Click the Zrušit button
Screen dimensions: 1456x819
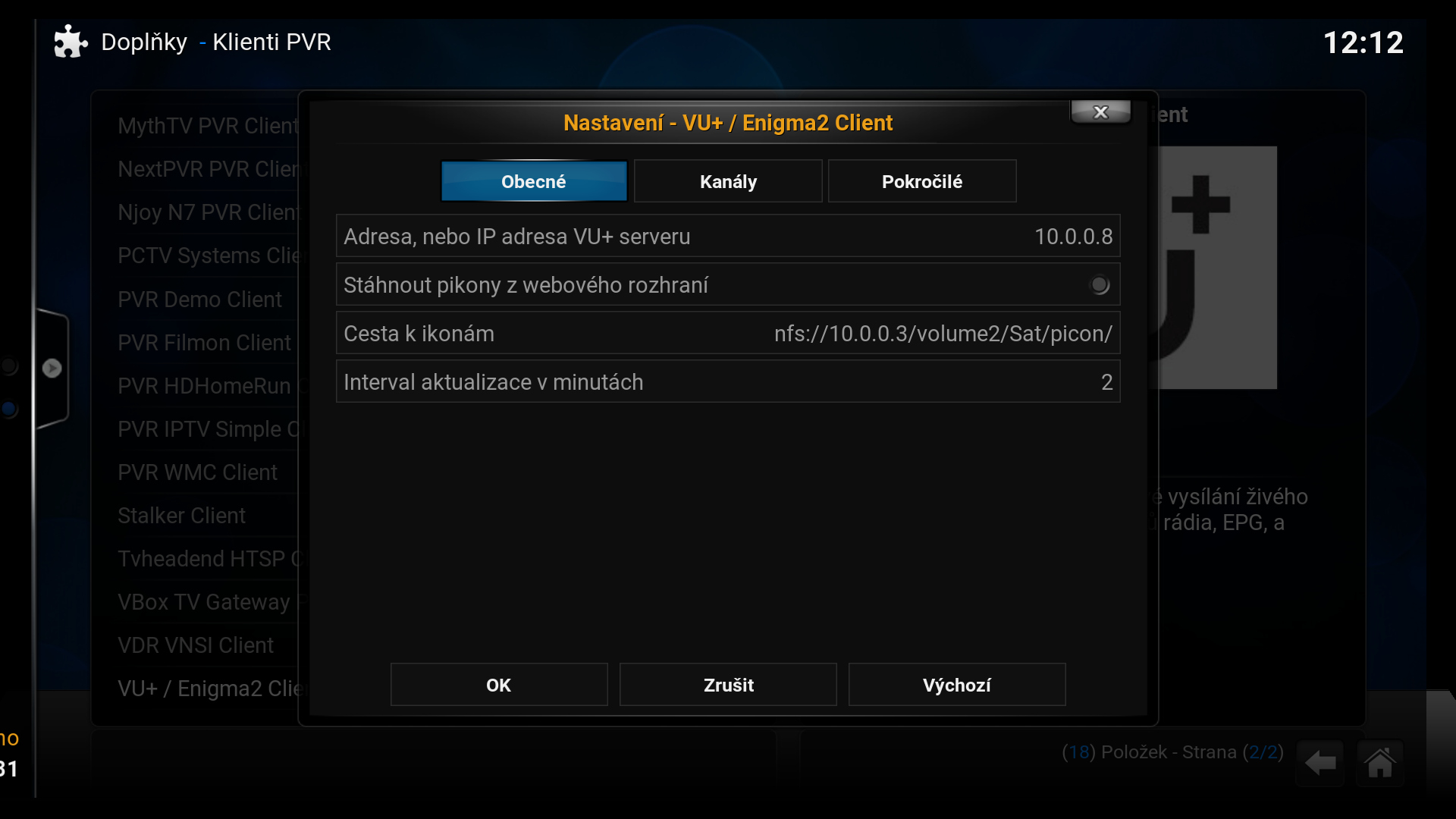click(728, 685)
